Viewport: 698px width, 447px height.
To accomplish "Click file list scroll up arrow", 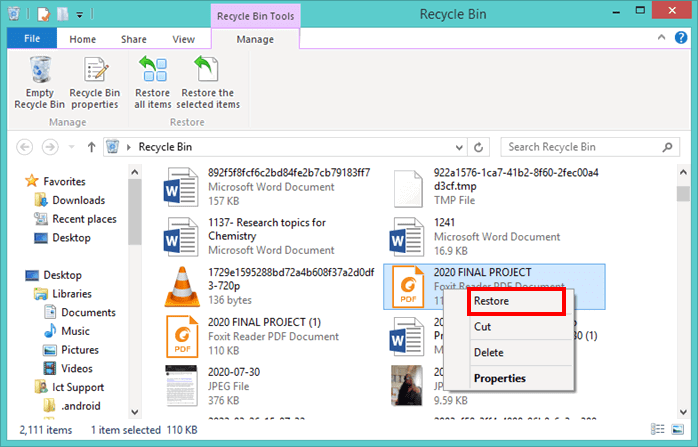I will pyautogui.click(x=683, y=172).
